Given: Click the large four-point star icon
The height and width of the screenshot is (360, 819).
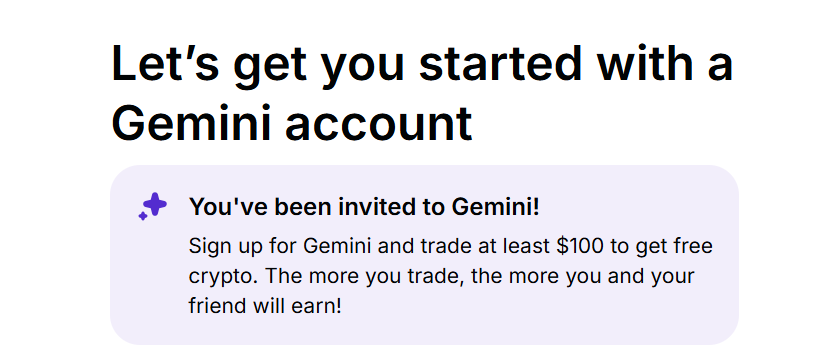Looking at the screenshot, I should click(156, 204).
